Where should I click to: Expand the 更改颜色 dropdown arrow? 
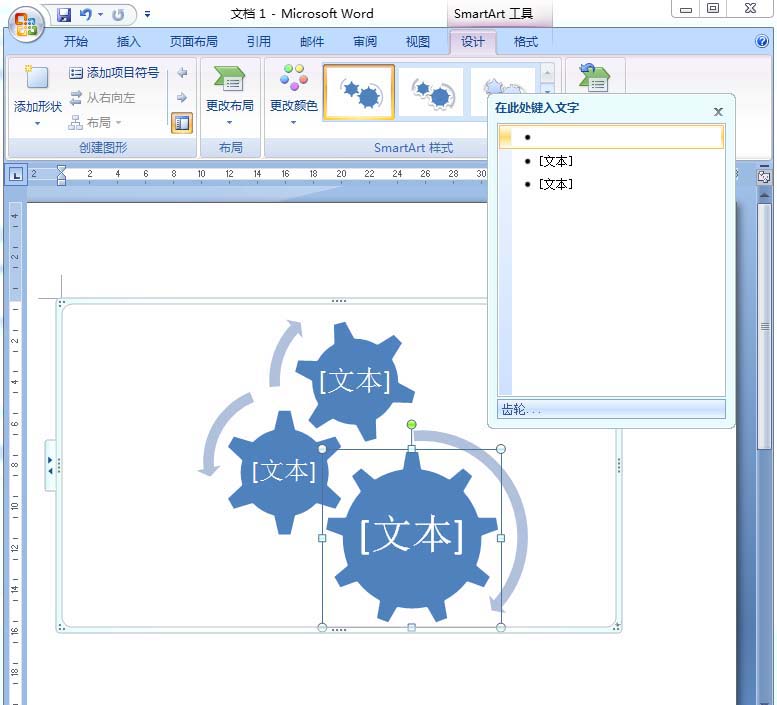(x=293, y=122)
